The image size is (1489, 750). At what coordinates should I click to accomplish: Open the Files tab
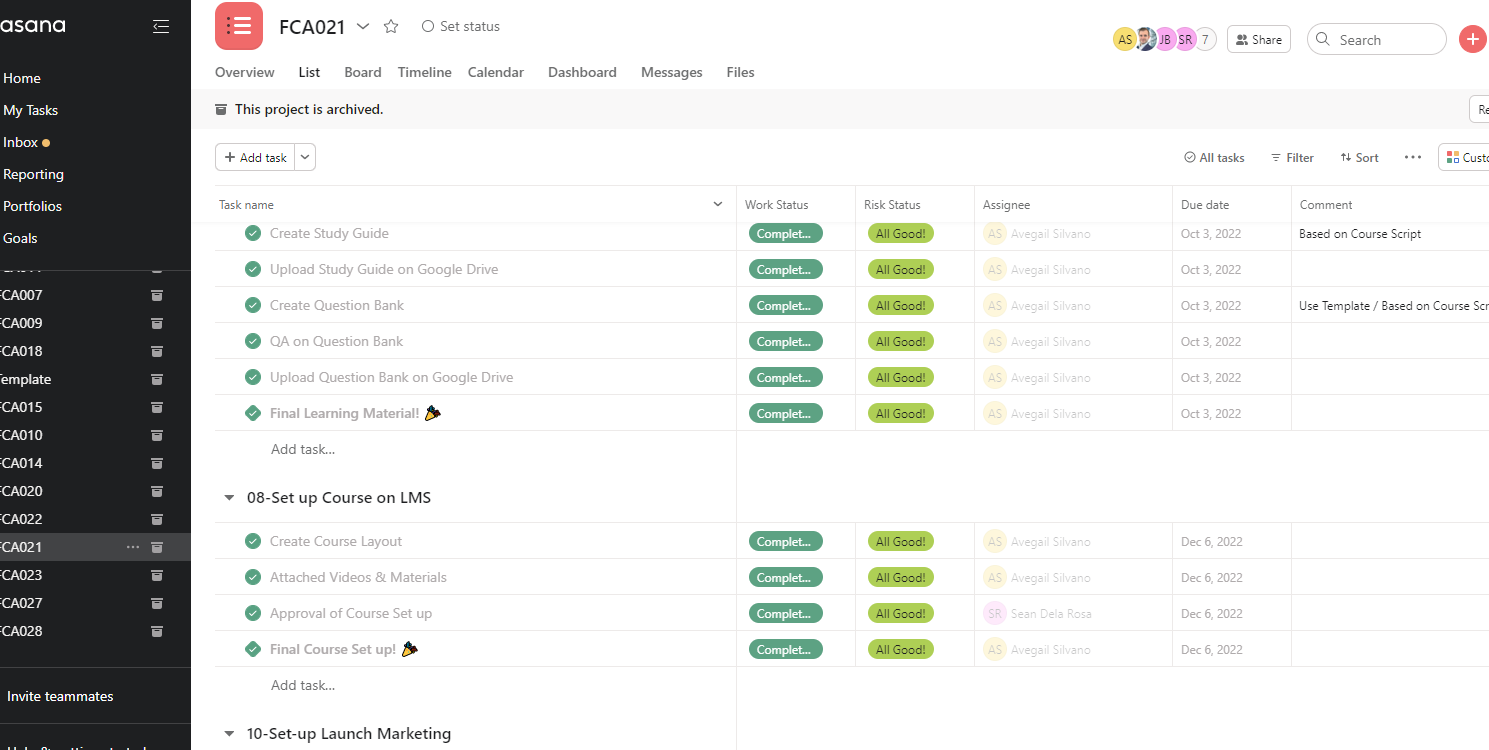click(x=741, y=72)
